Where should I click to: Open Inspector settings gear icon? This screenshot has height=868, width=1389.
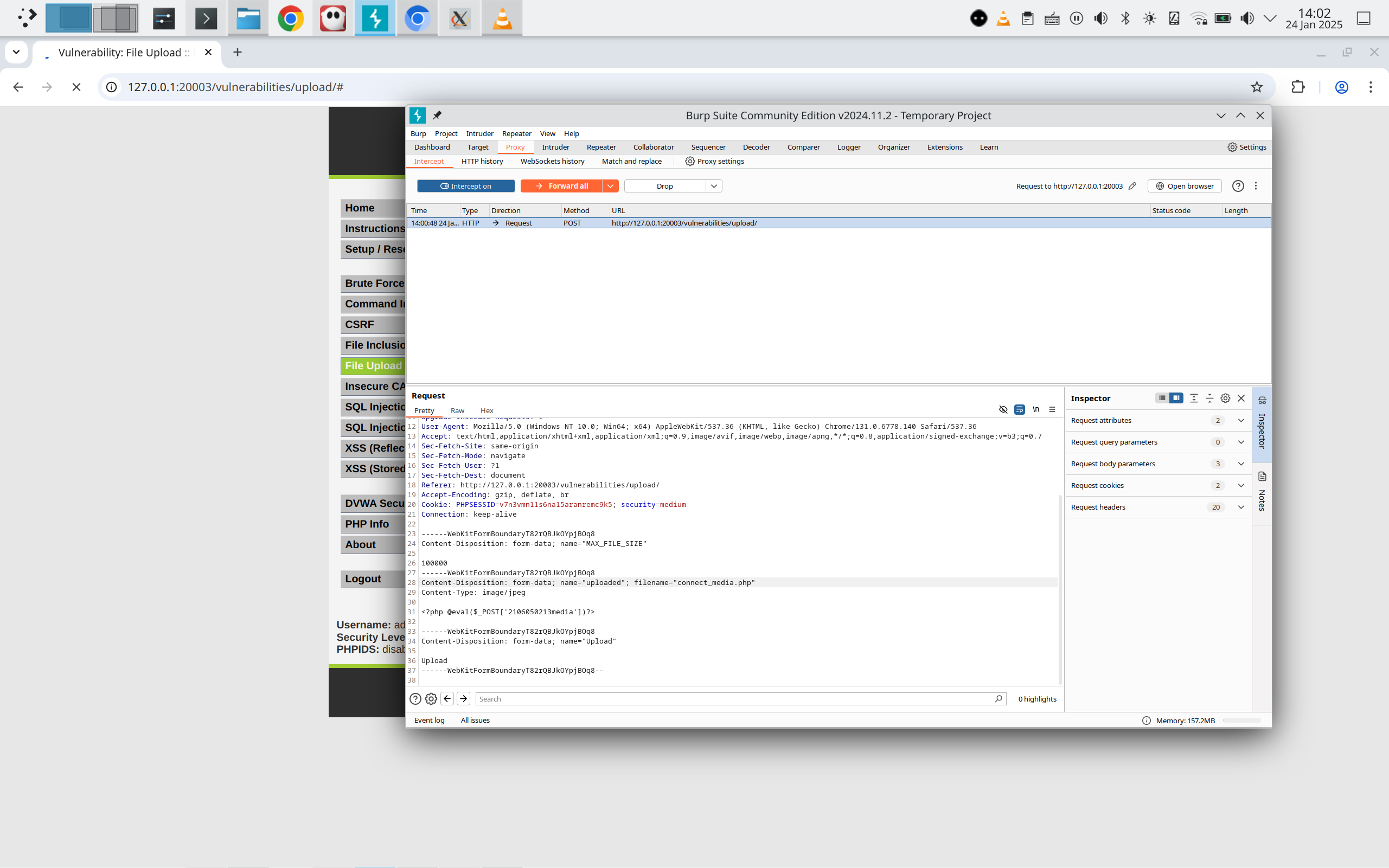(1225, 398)
